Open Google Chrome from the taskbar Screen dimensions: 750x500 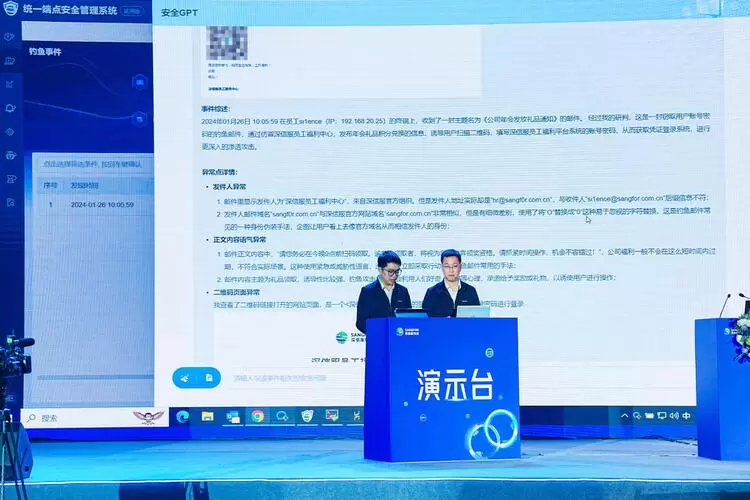click(257, 415)
